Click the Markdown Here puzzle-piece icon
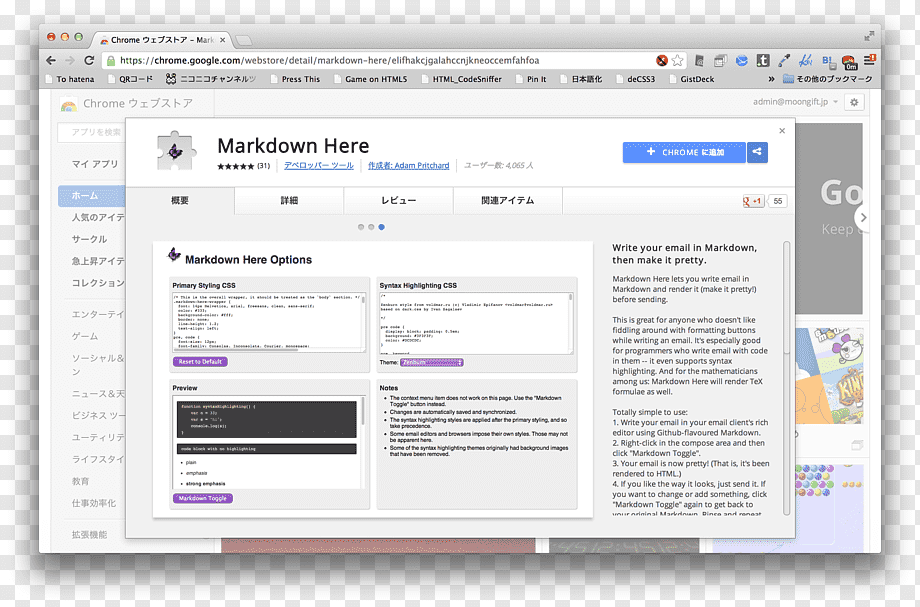The width and height of the screenshot is (920, 607). [176, 151]
